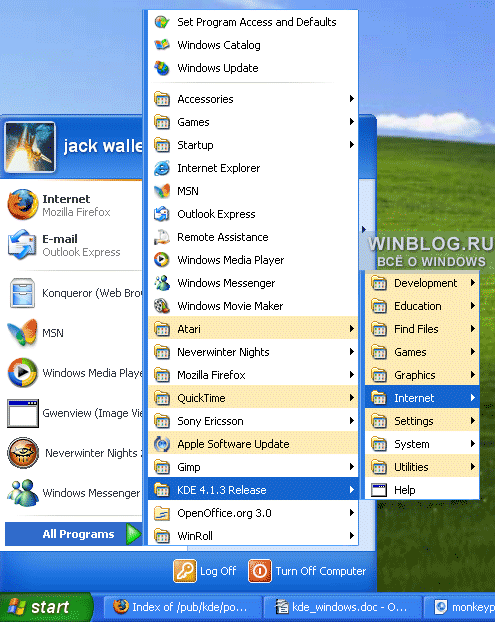Open the WinRoll program folder
This screenshot has width=495, height=622.
point(253,536)
